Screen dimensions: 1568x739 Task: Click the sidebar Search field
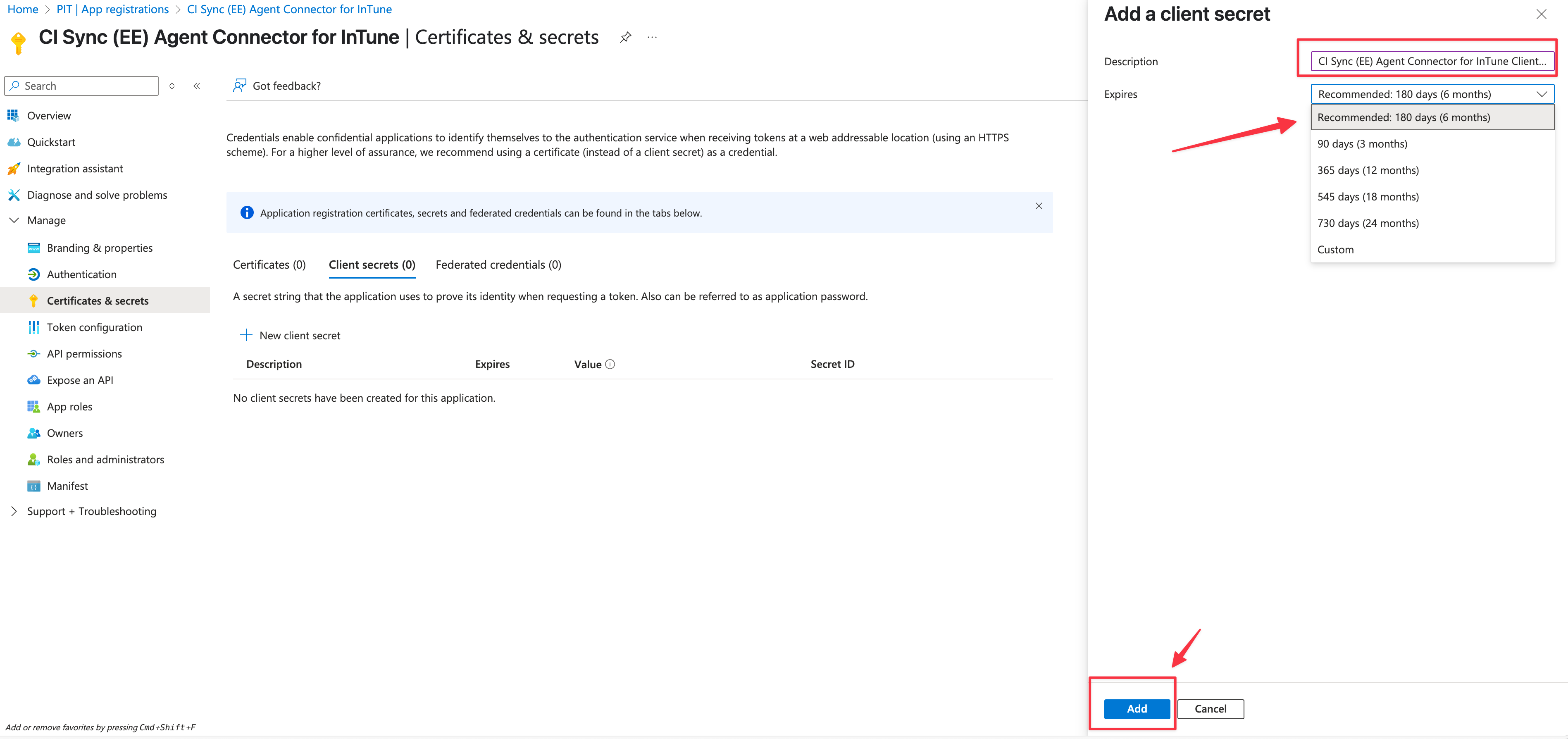pyautogui.click(x=81, y=86)
